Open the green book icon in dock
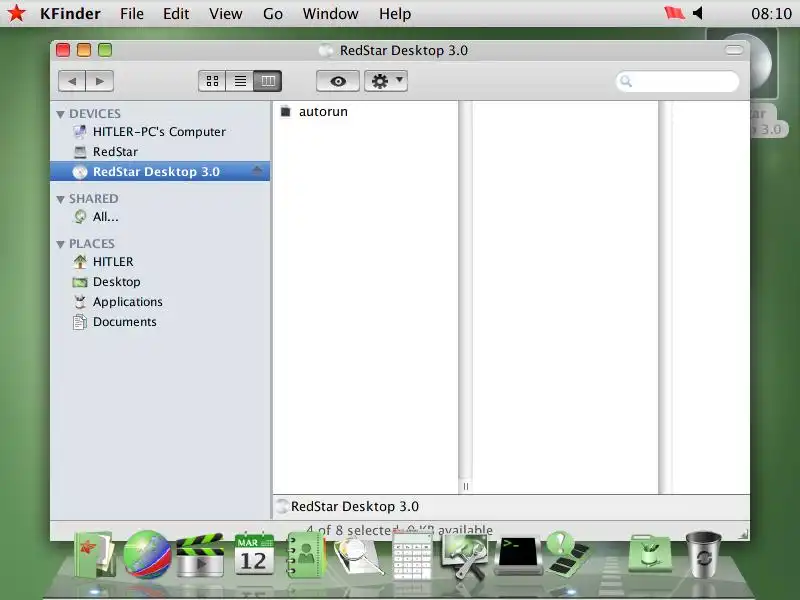800x600 pixels. [x=94, y=555]
